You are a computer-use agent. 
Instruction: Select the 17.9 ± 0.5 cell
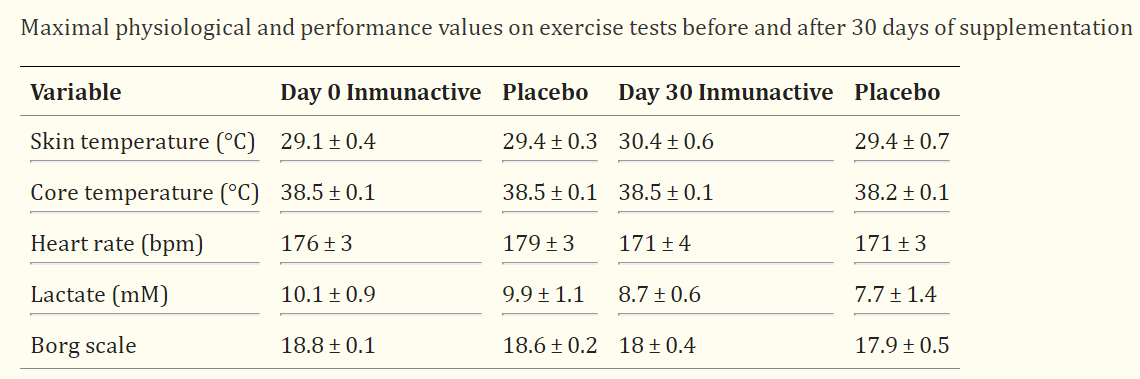(902, 345)
